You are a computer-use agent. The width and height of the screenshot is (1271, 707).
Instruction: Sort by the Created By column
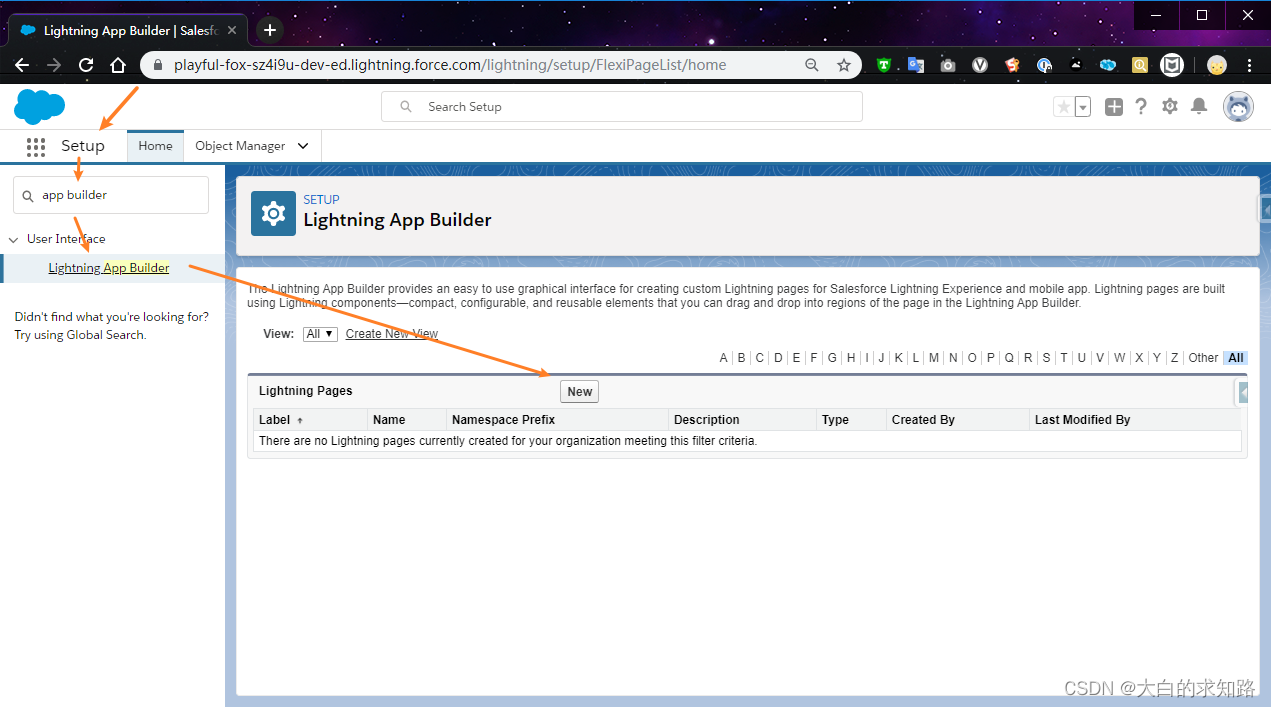click(923, 420)
